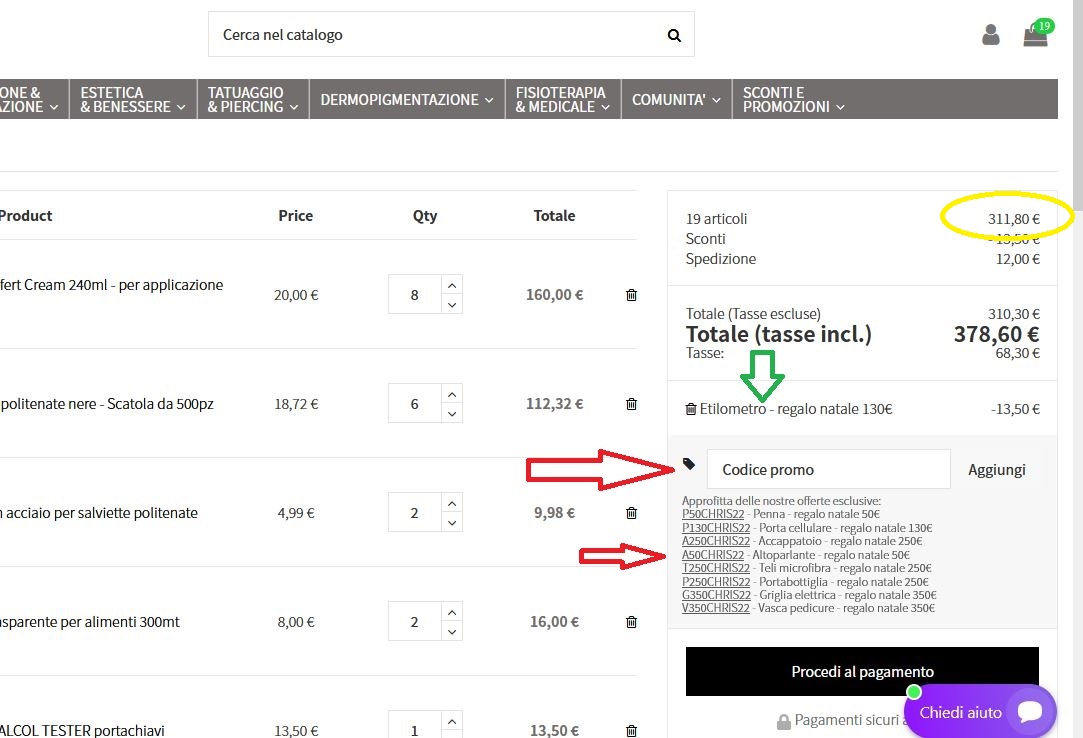Click Procedi al pagamento button
The width and height of the screenshot is (1083, 738).
[862, 672]
